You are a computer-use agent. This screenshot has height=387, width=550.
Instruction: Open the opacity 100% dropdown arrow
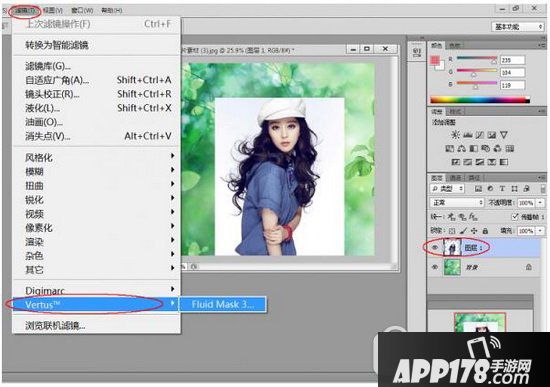pyautogui.click(x=540, y=203)
